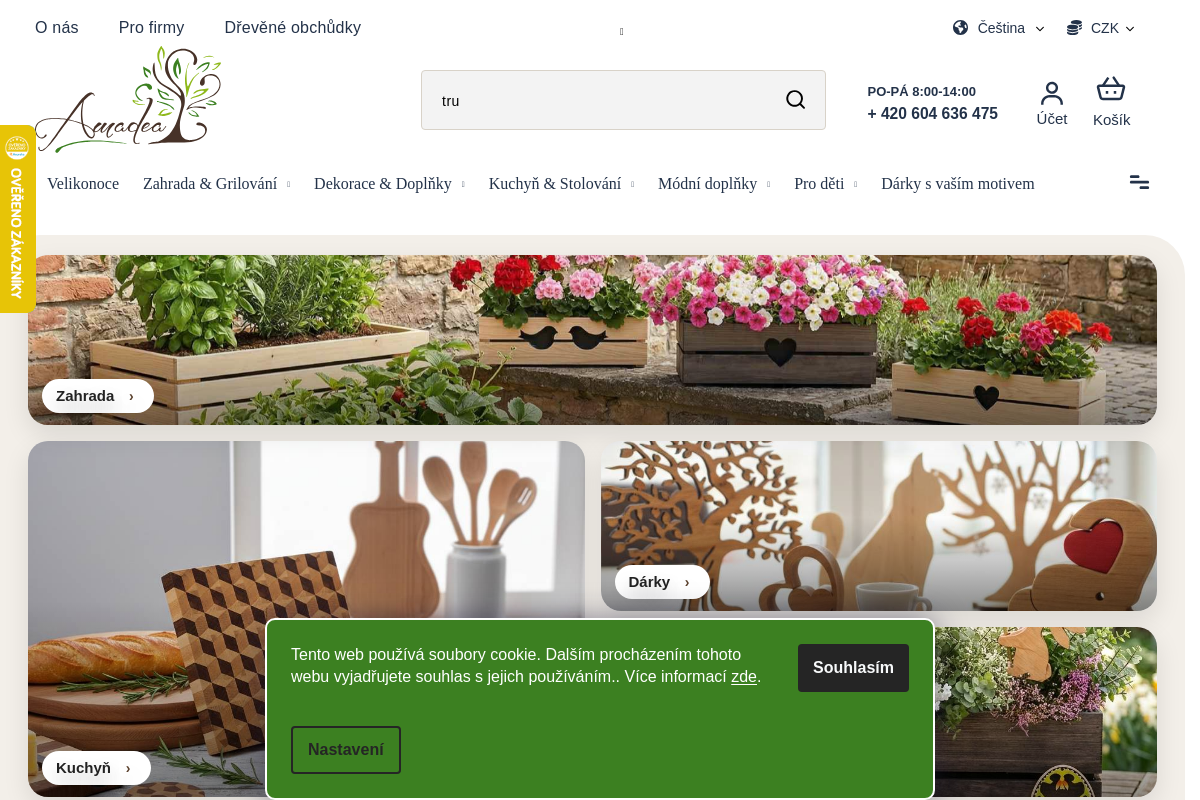The width and height of the screenshot is (1200, 800).
Task: Open the Ověřeno zákazníky side badge
Action: (x=17, y=219)
